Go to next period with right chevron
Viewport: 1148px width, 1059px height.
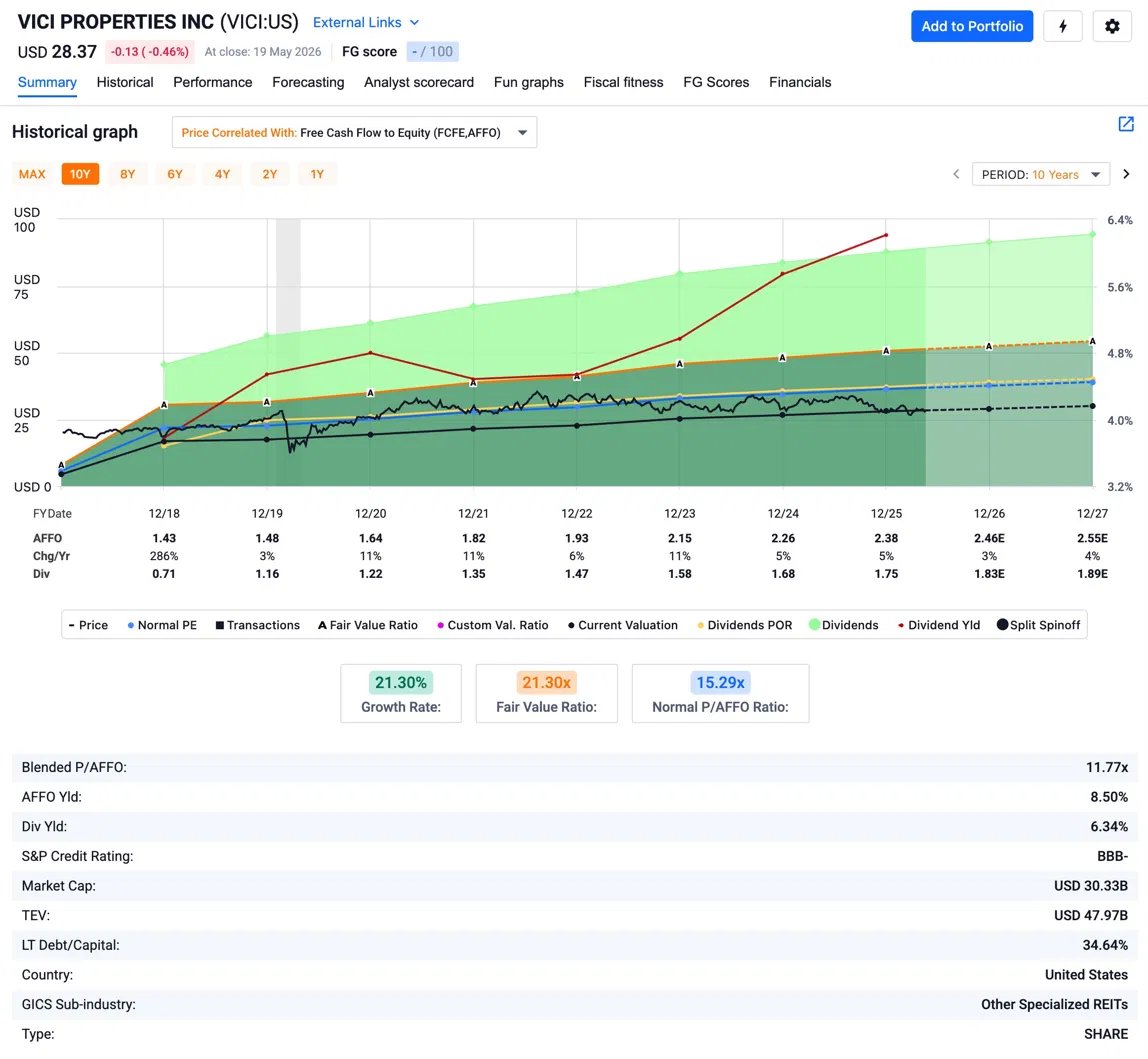click(x=1126, y=174)
